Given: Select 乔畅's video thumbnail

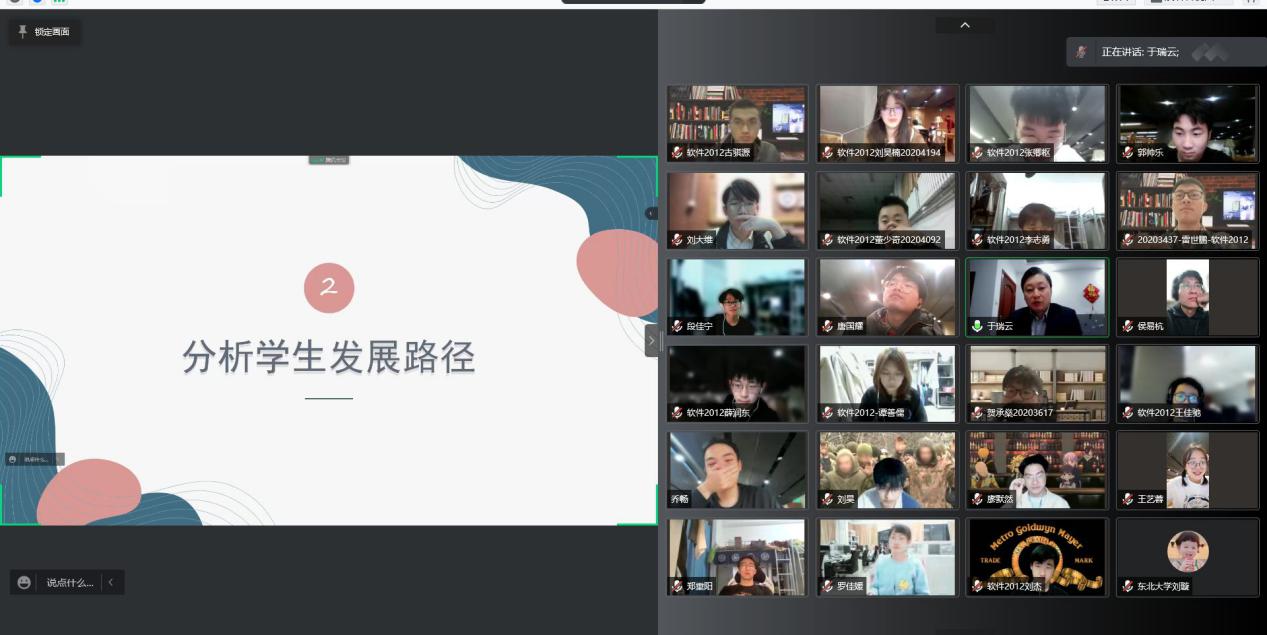Looking at the screenshot, I should 737,470.
